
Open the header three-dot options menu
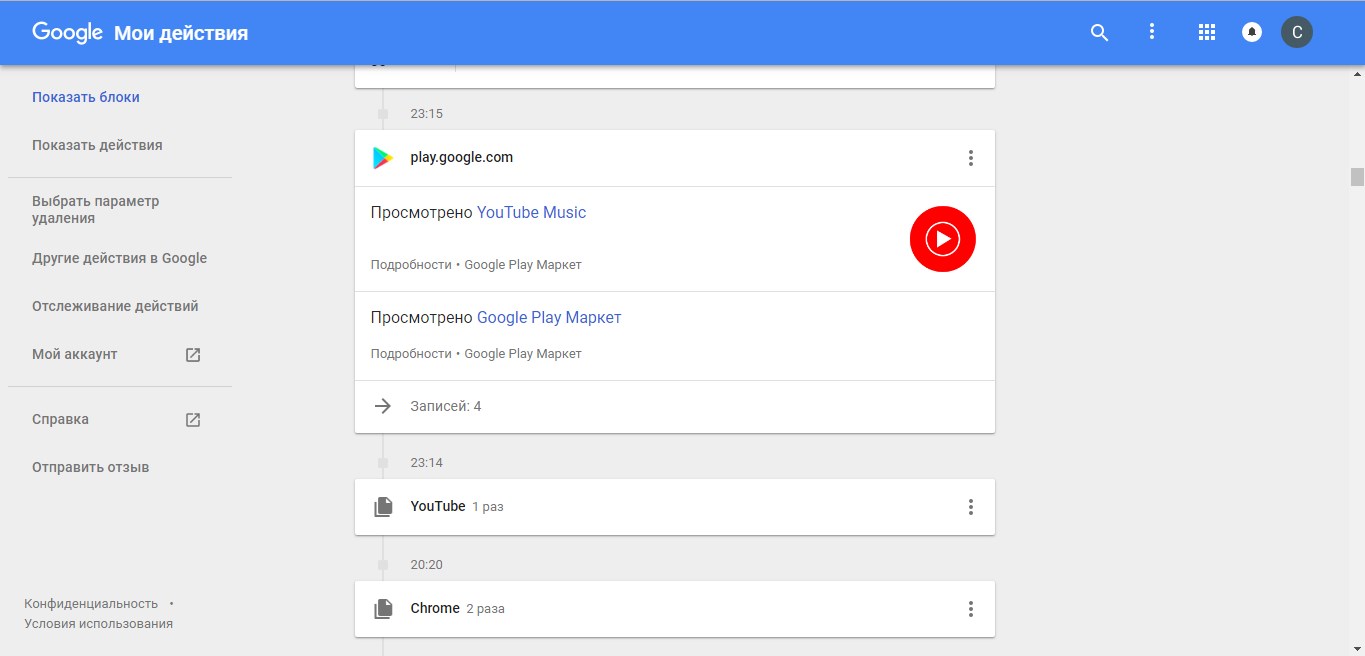tap(1152, 32)
